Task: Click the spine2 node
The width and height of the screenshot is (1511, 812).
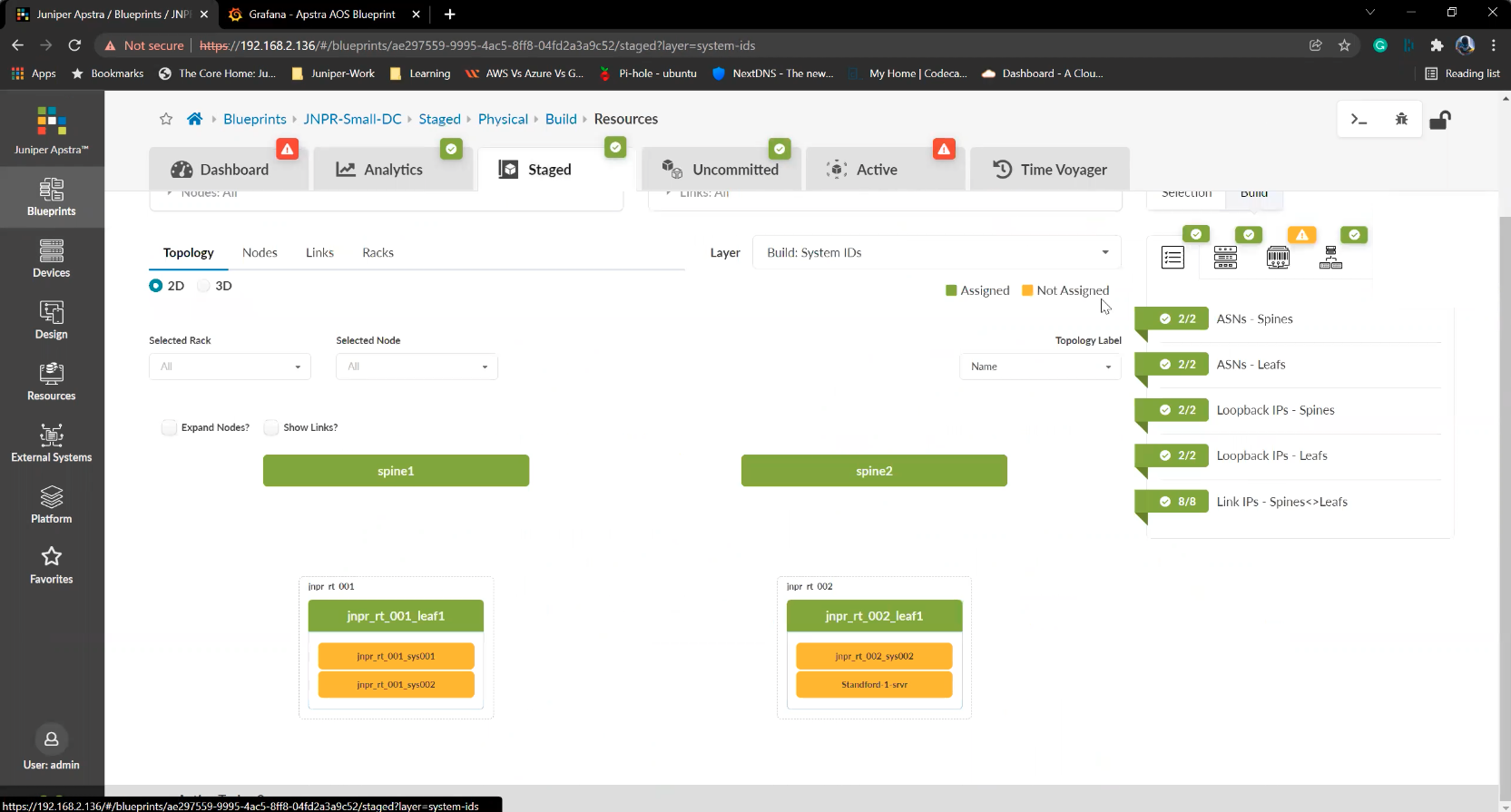Action: pyautogui.click(x=874, y=471)
